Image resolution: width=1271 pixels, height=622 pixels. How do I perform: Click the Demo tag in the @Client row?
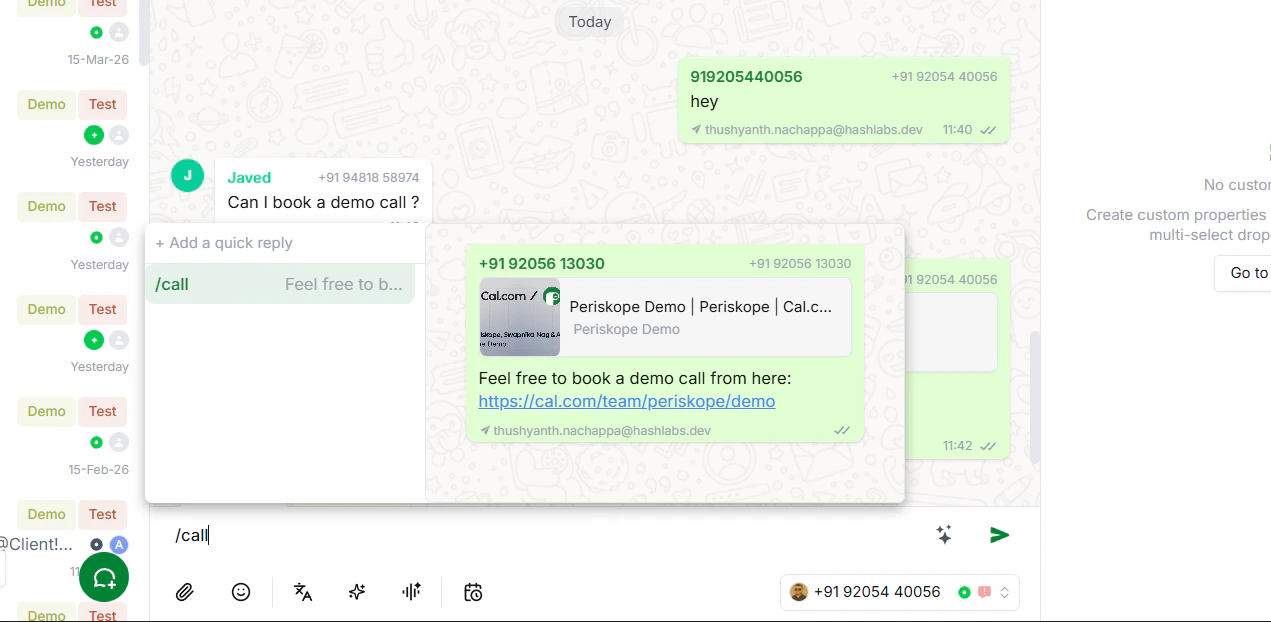(46, 514)
